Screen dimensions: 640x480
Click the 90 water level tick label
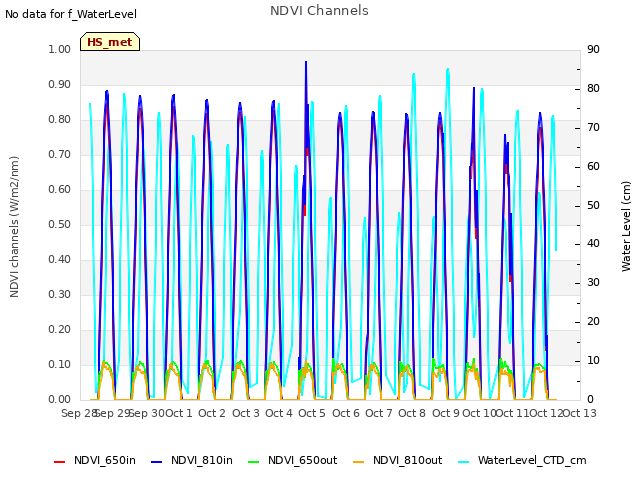[593, 49]
